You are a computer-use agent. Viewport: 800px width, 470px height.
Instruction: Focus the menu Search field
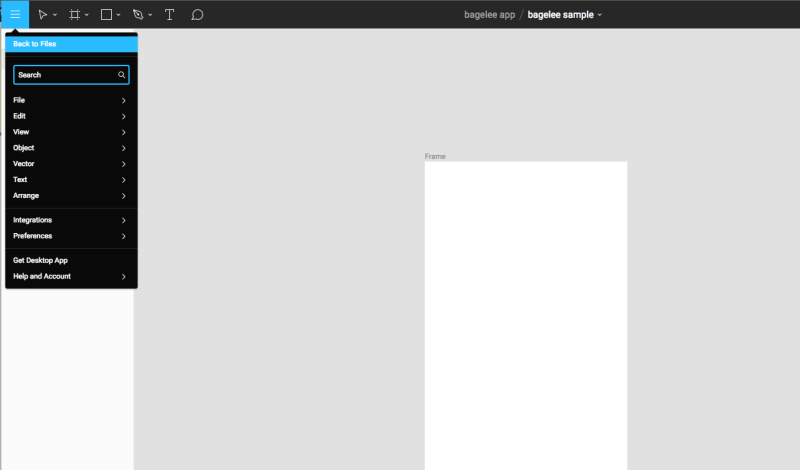tap(71, 75)
